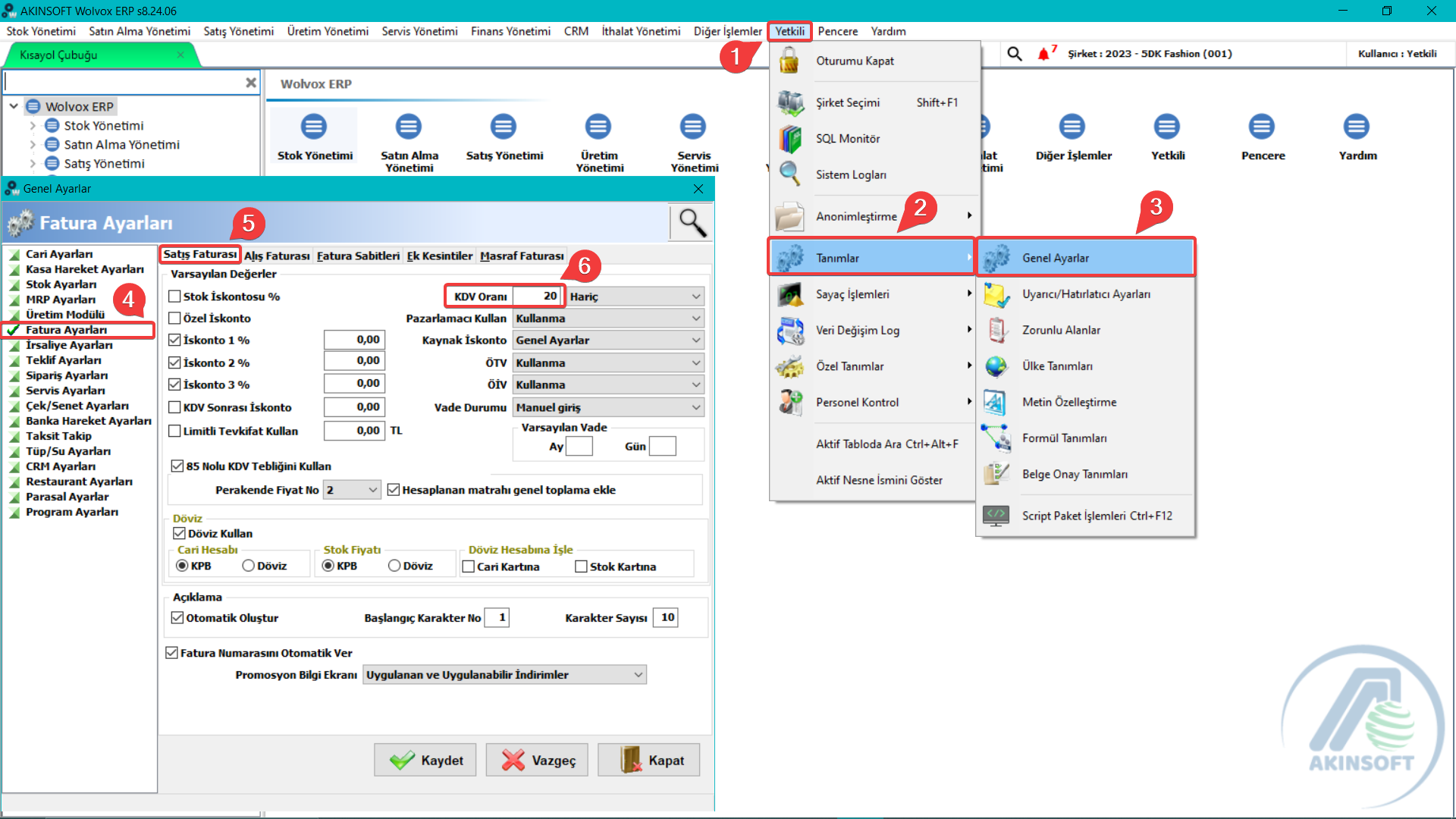Viewport: 1456px width, 819px height.
Task: Switch to the Ek Kesintiler tab
Action: point(440,256)
